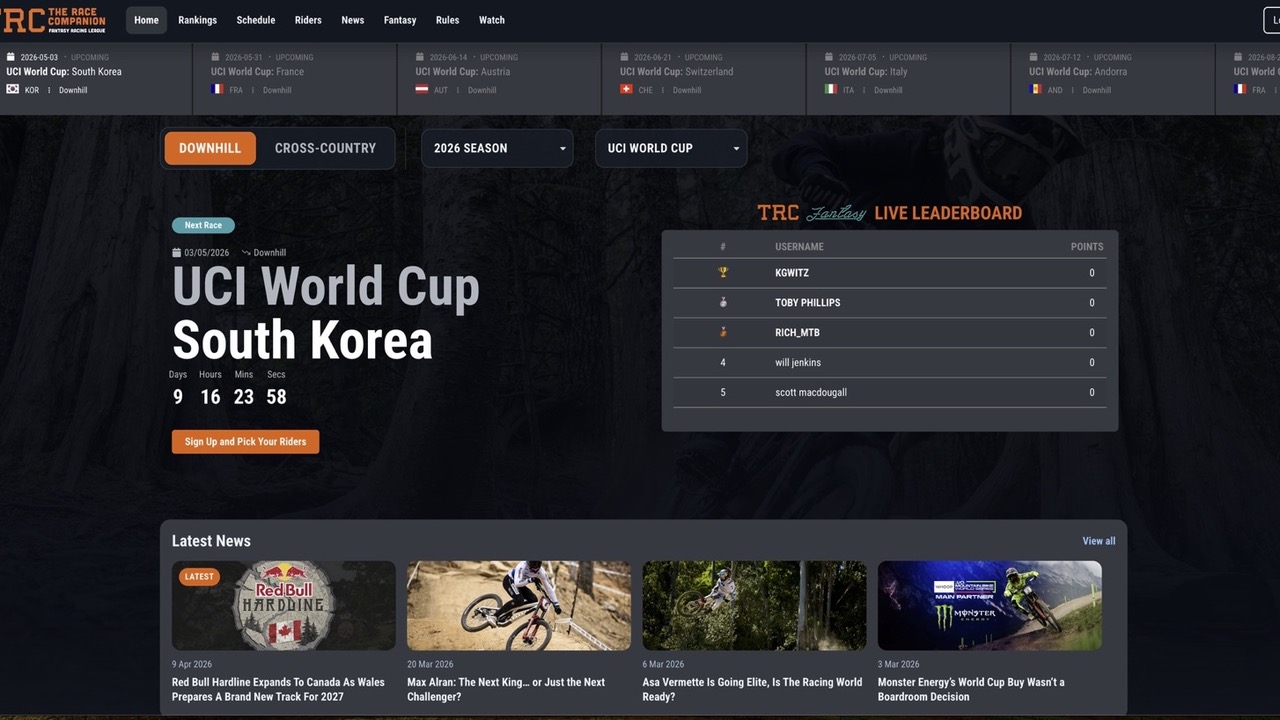Click calendar icon beside 2026-07-12
This screenshot has width=1280, height=720.
(1034, 57)
